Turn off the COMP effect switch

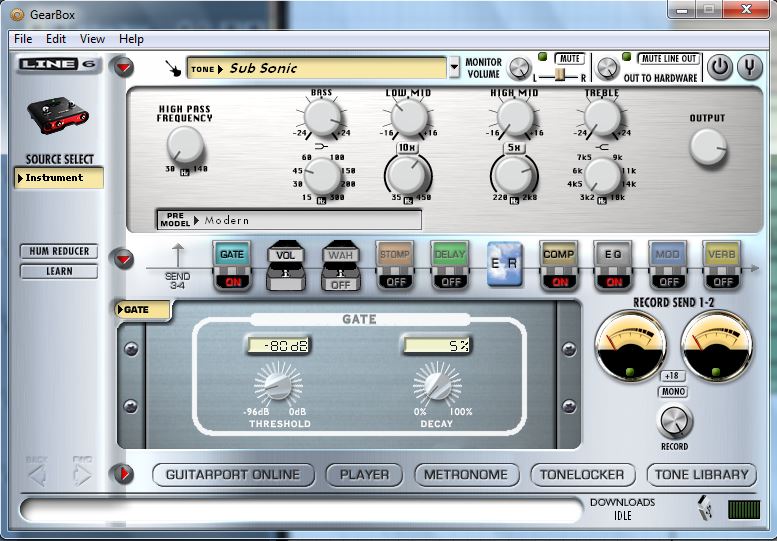tap(559, 282)
